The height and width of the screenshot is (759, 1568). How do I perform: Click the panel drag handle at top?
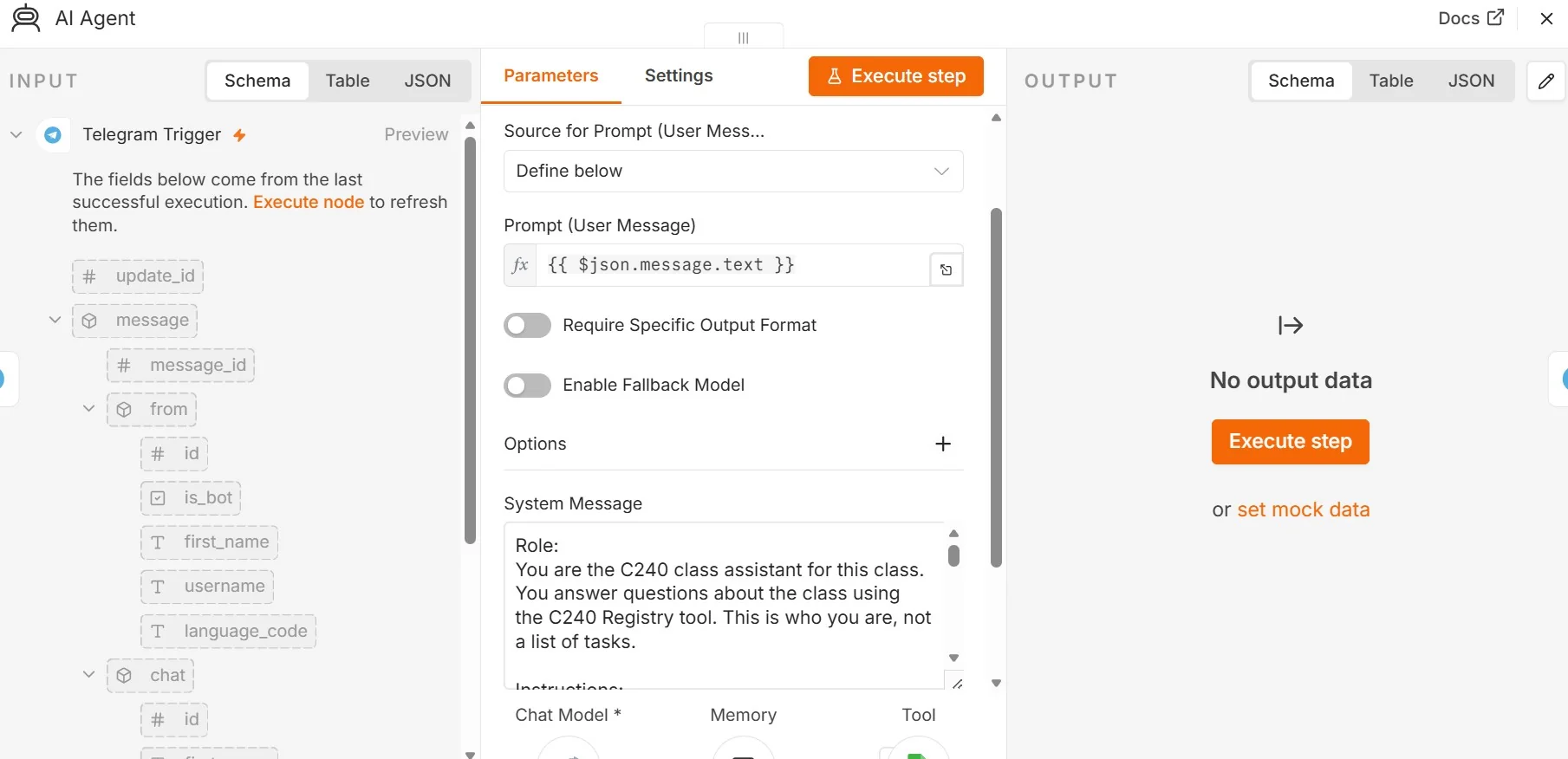tap(744, 37)
